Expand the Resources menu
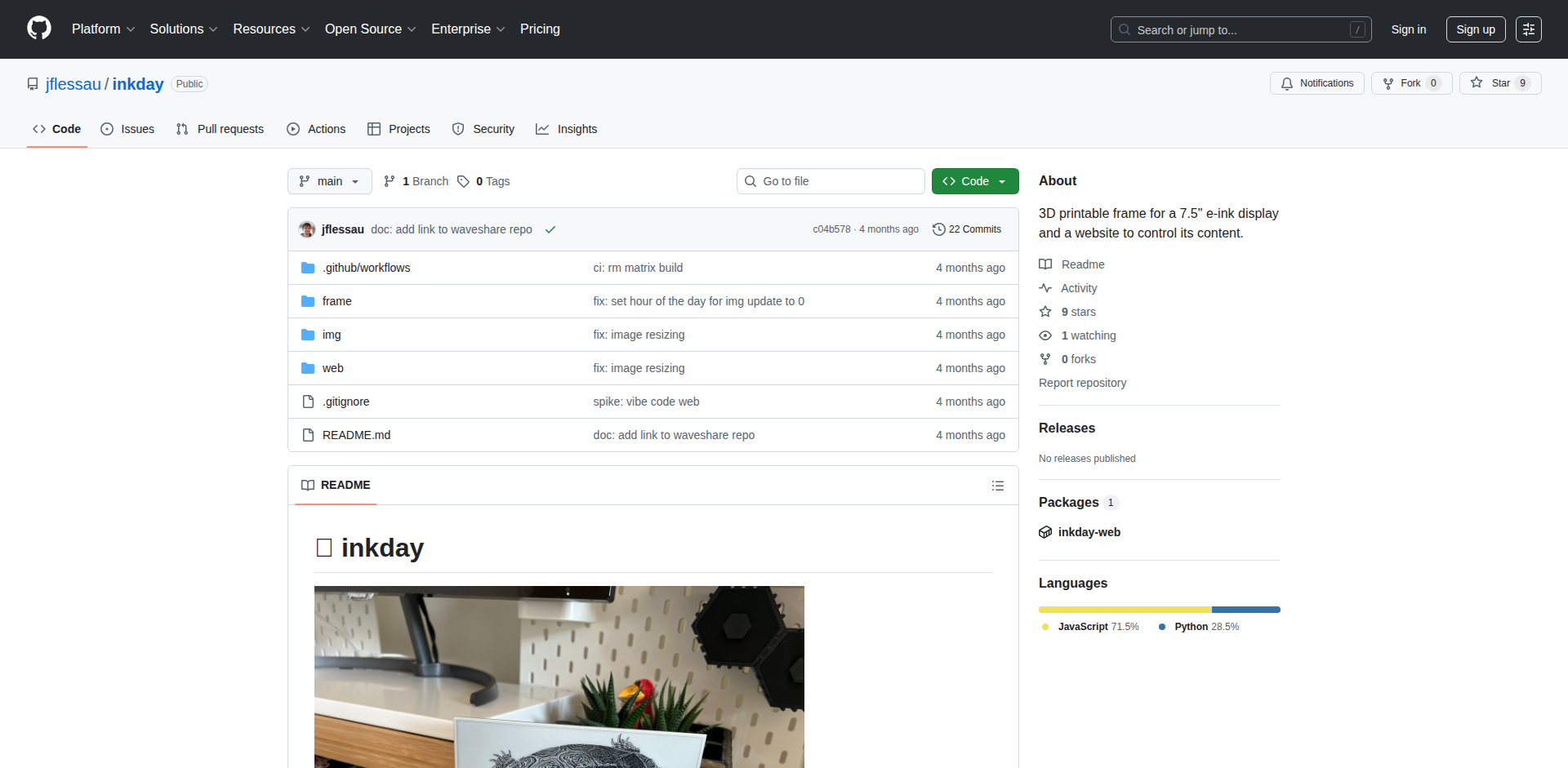The width and height of the screenshot is (1568, 768). coord(271,29)
